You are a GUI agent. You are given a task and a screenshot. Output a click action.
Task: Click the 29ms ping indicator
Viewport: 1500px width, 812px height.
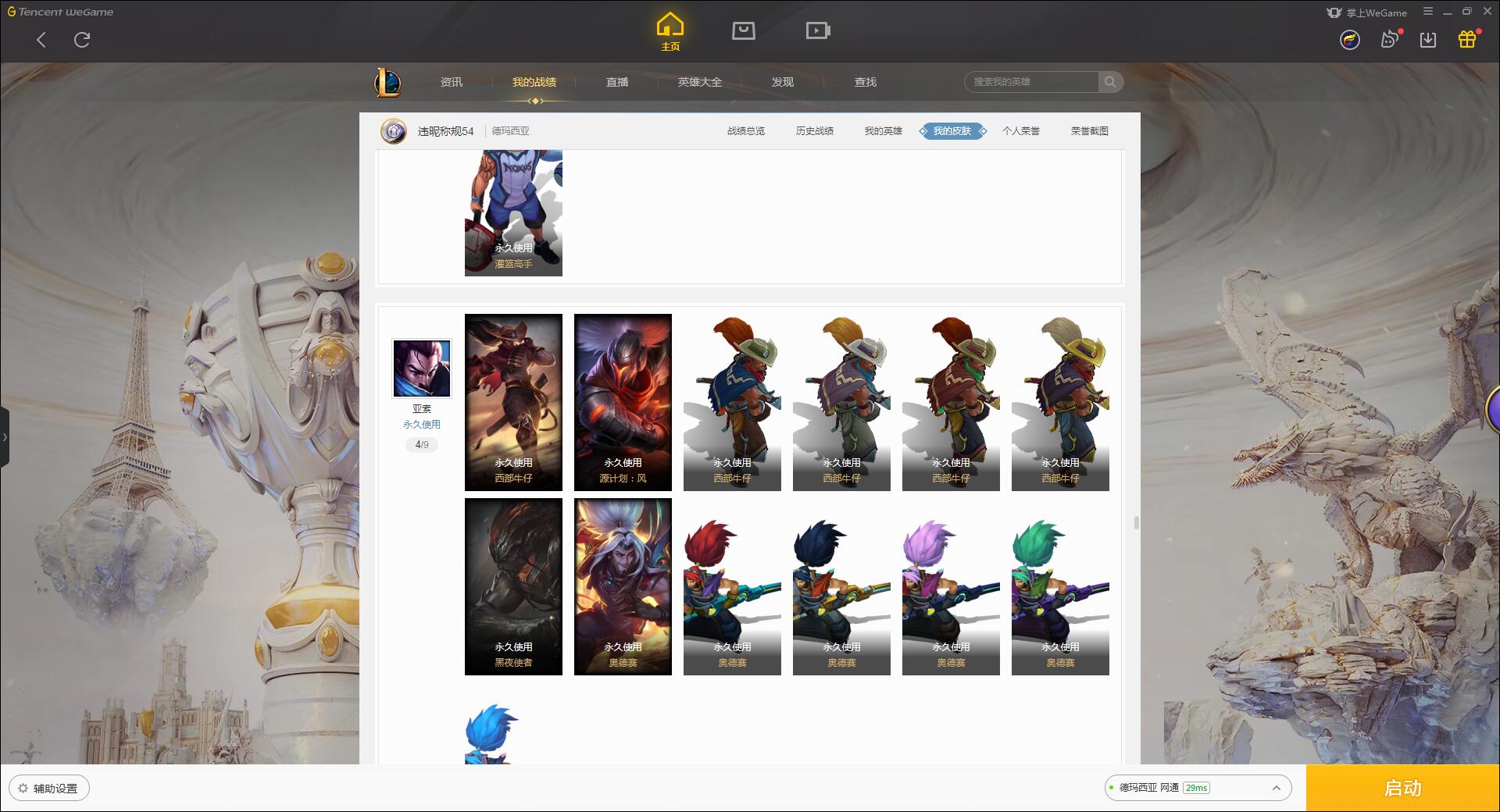pos(1196,788)
